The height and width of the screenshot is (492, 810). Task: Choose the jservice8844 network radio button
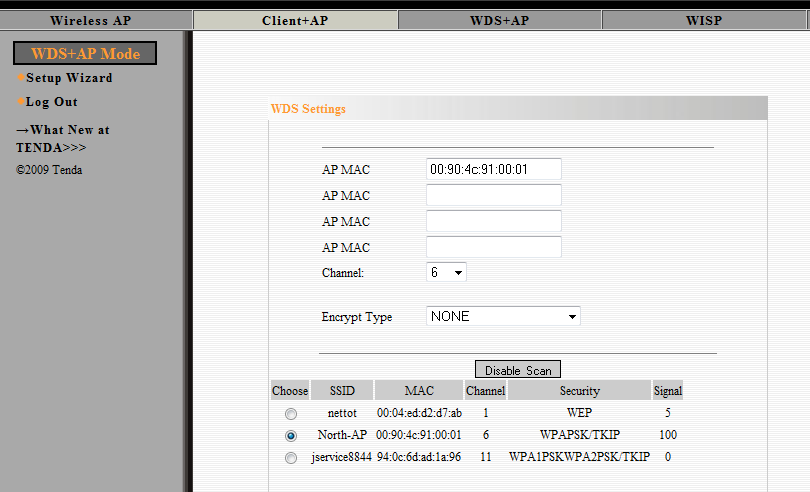[291, 458]
